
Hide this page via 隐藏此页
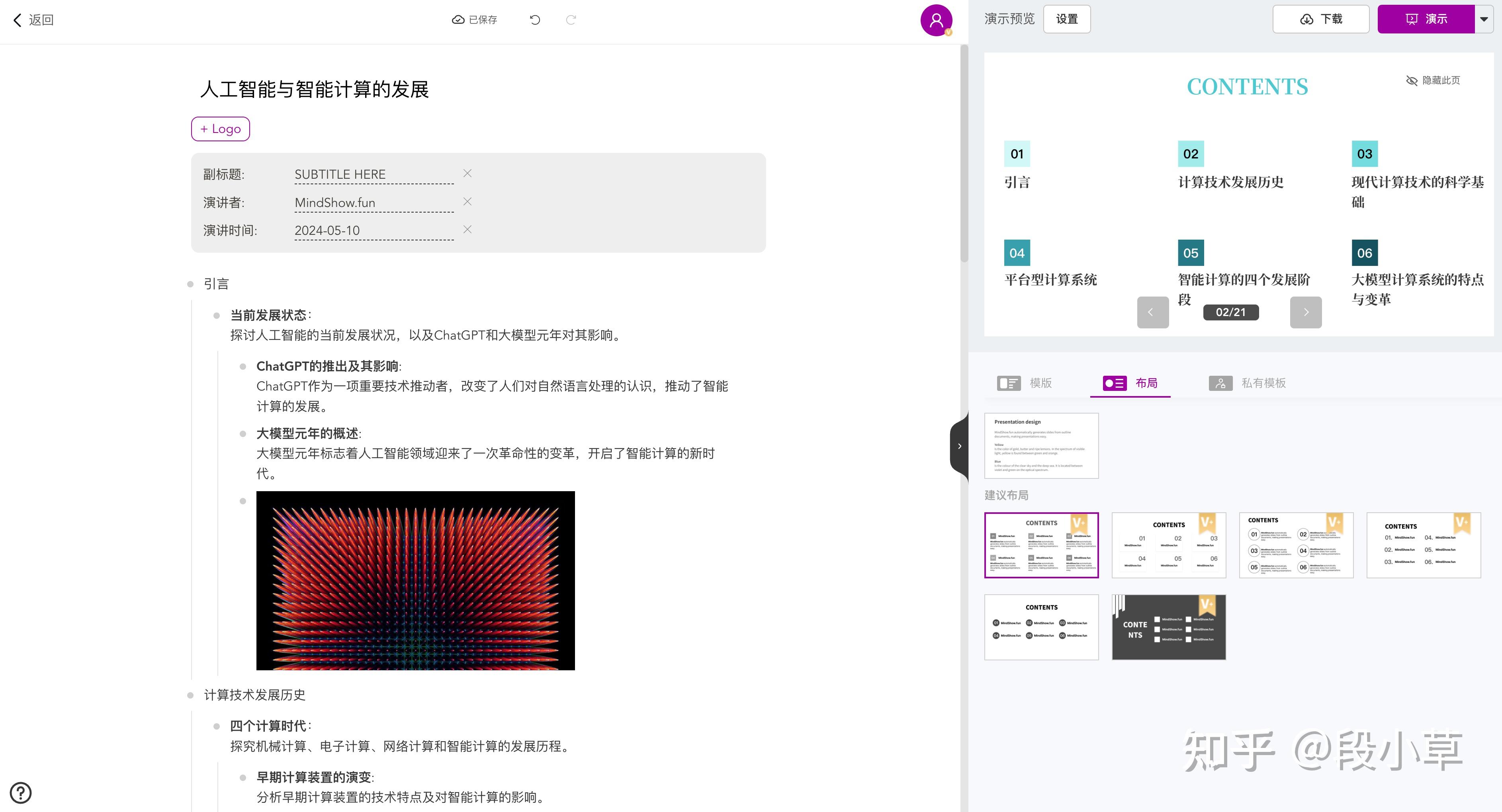(x=1433, y=80)
